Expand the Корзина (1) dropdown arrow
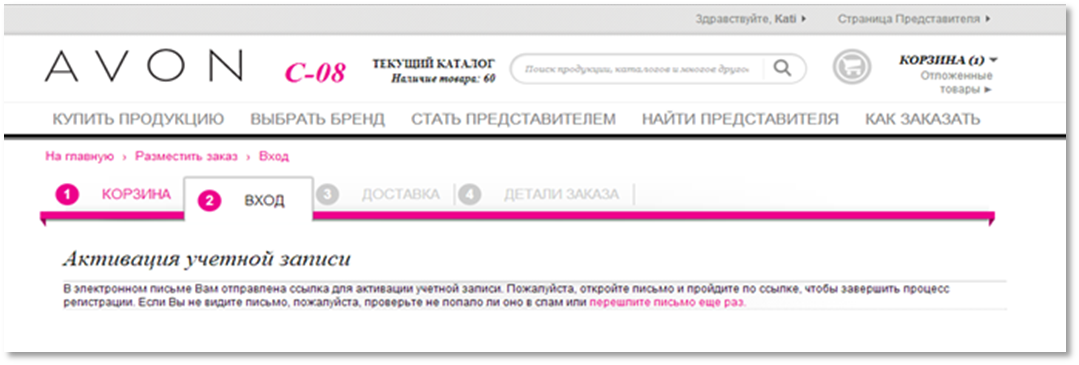The image size is (1079, 365). 993,61
